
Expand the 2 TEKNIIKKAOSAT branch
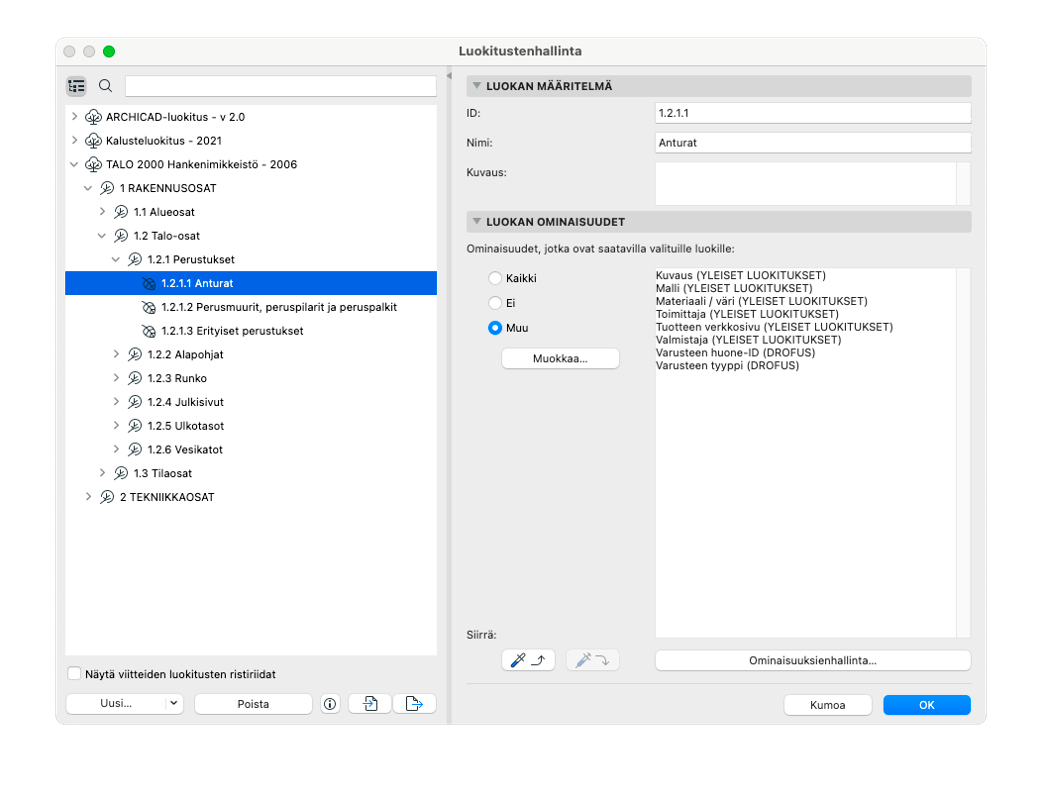click(x=88, y=496)
